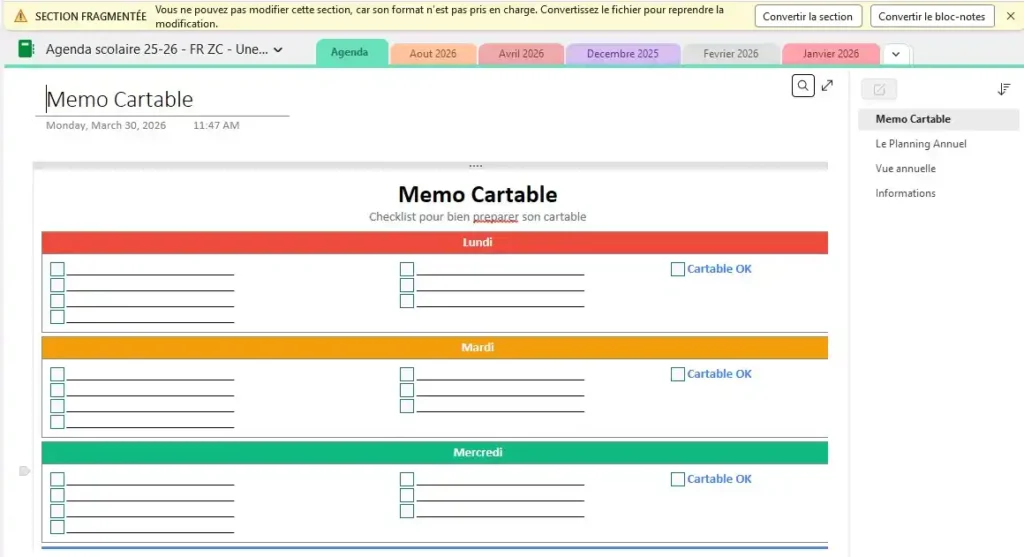Tick first left checkbox under Lundi

[x=57, y=269]
